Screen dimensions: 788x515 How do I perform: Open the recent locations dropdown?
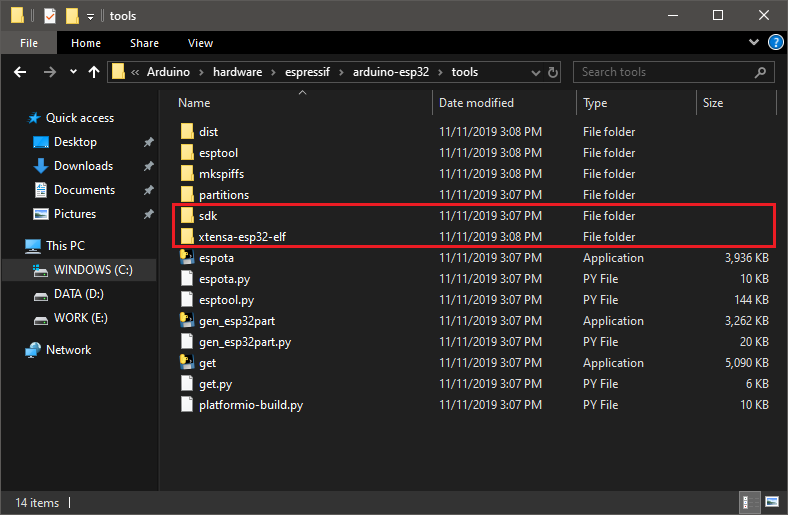click(73, 72)
